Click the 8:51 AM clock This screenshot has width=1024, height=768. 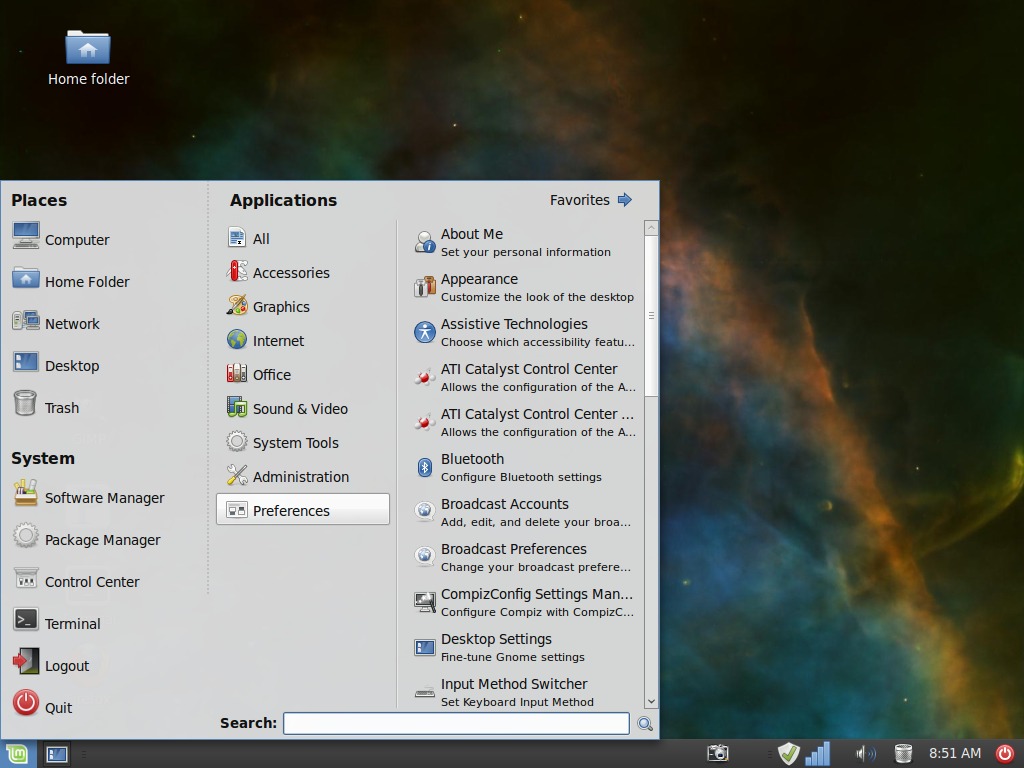pos(955,754)
